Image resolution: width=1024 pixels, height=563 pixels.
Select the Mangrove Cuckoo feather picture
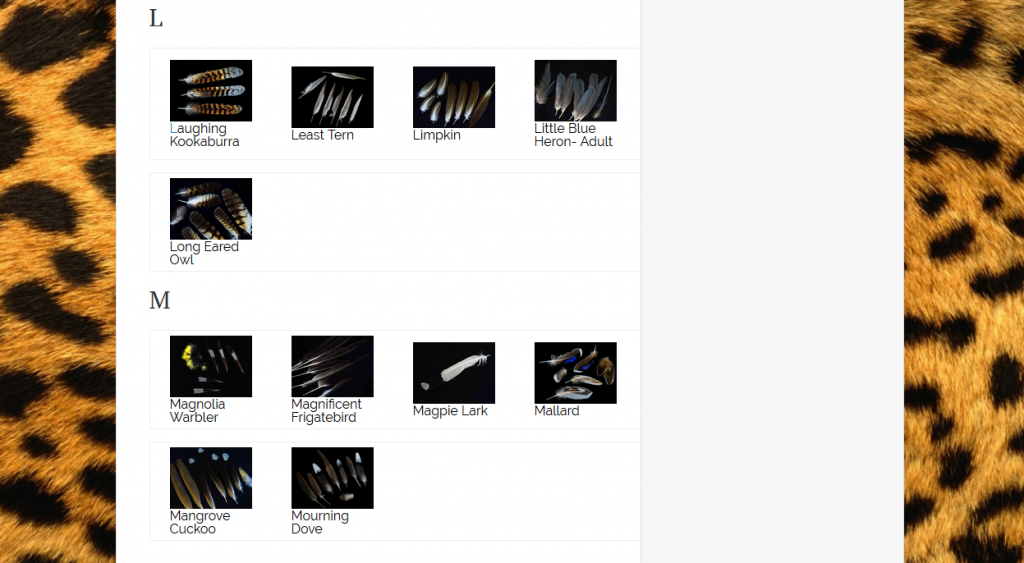[x=211, y=478]
